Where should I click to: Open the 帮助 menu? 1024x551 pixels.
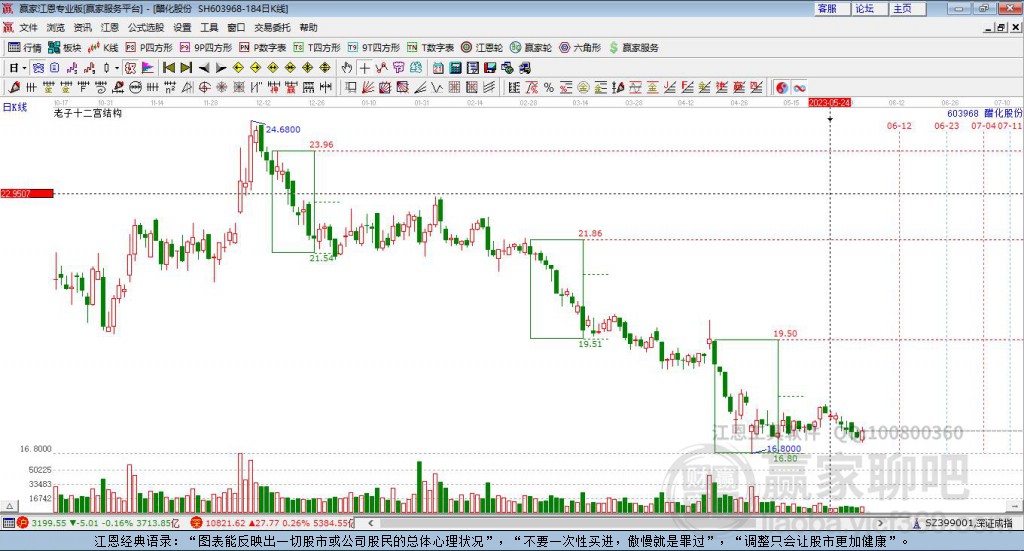[308, 27]
